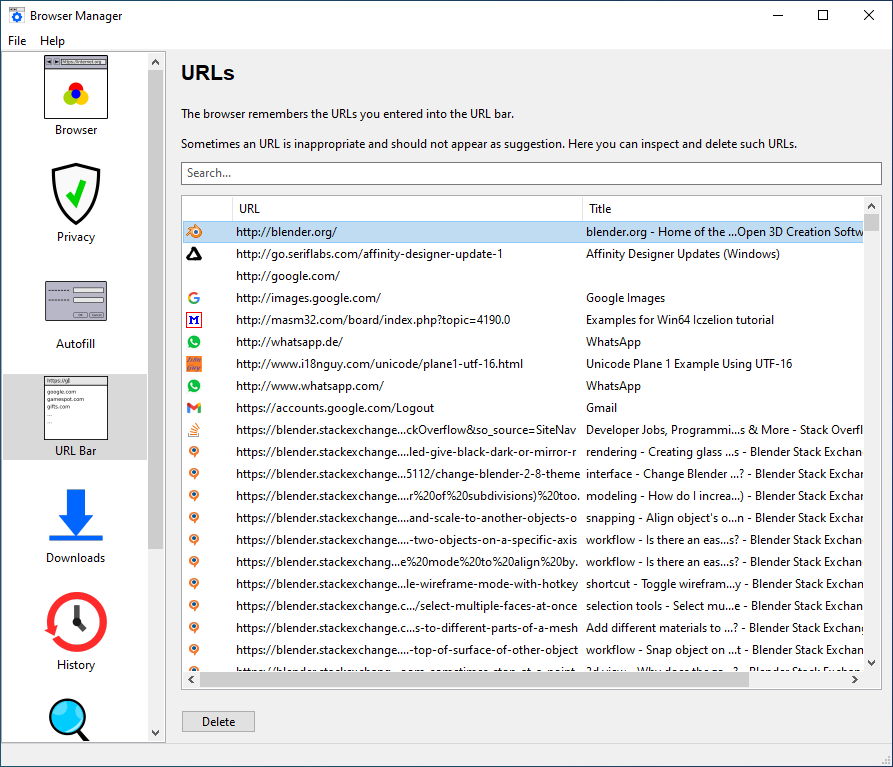The width and height of the screenshot is (893, 767).
Task: Click the Affinity favicon beside seriflabs URL
Action: tap(194, 254)
